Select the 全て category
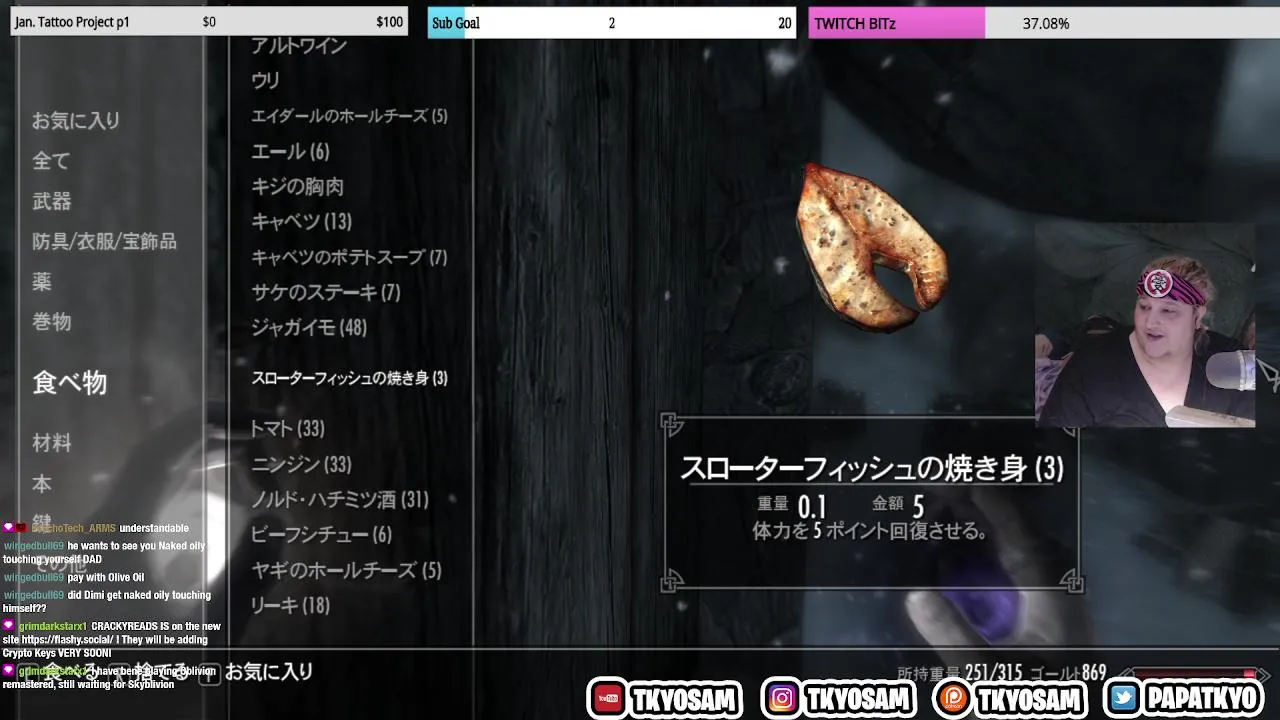Viewport: 1280px width, 720px height. coord(51,161)
